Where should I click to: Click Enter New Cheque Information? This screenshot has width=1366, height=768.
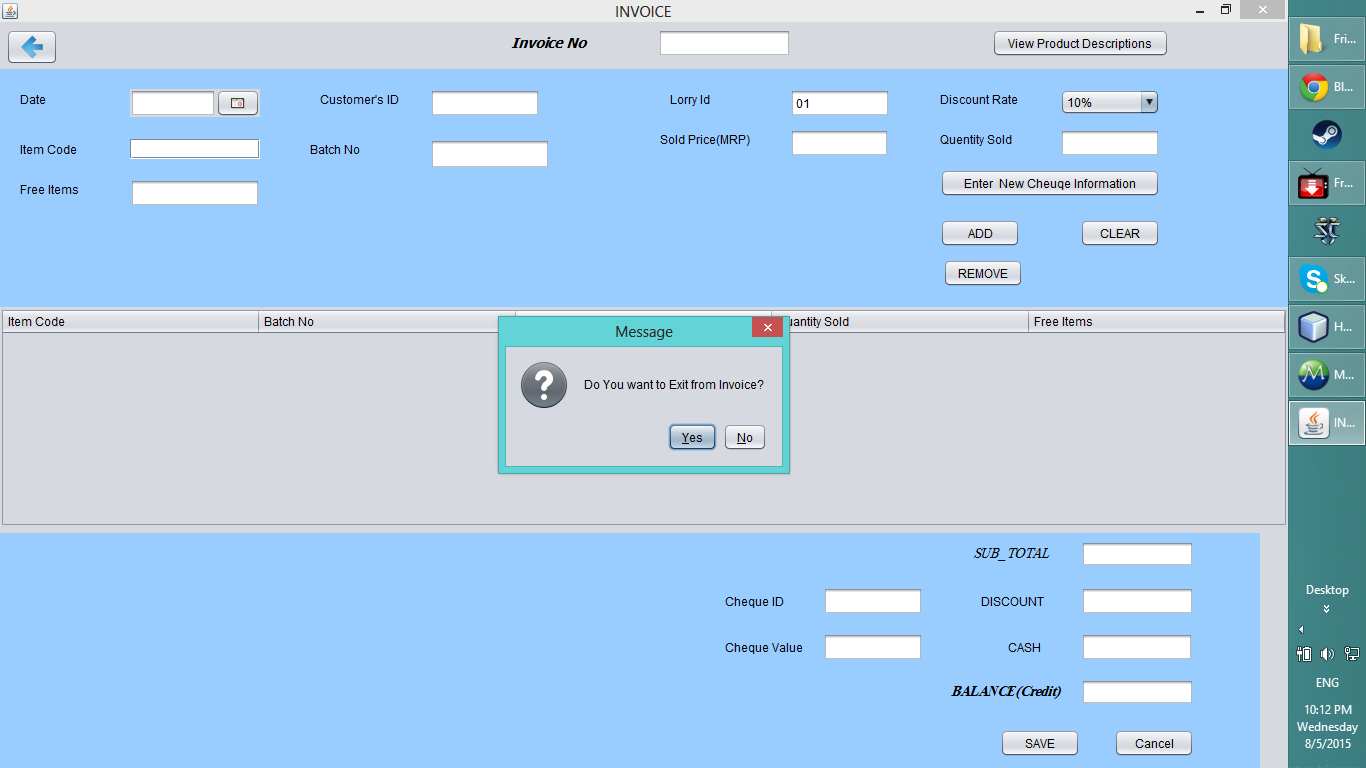tap(1049, 183)
